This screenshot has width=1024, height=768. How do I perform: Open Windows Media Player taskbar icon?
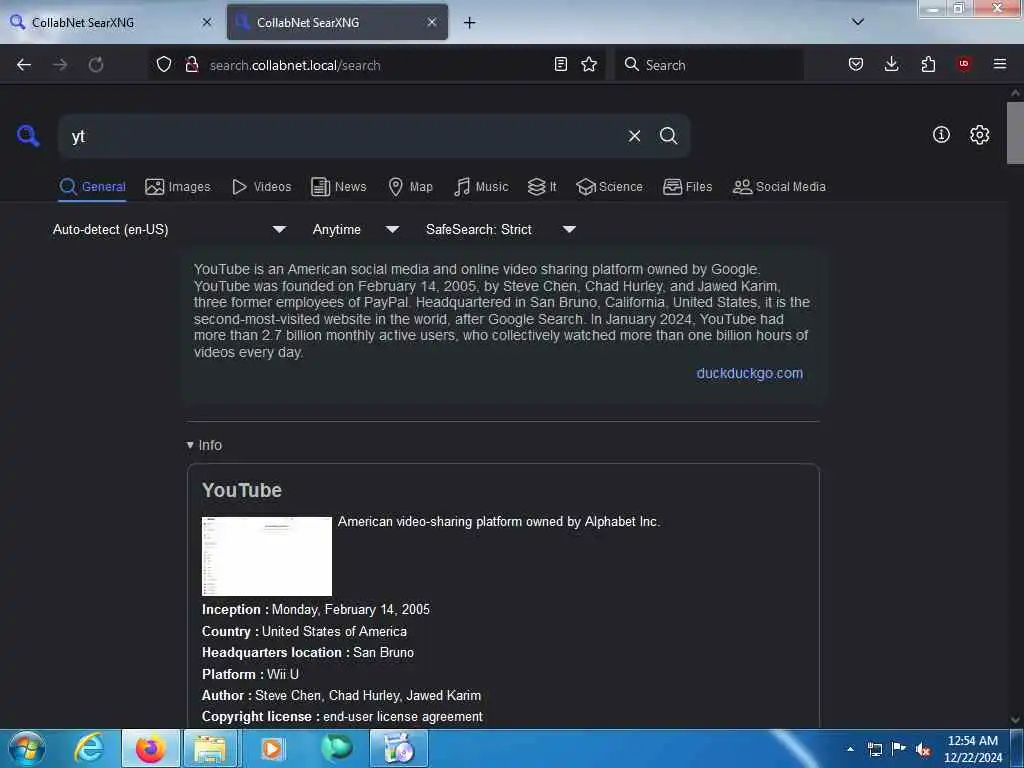tap(272, 748)
